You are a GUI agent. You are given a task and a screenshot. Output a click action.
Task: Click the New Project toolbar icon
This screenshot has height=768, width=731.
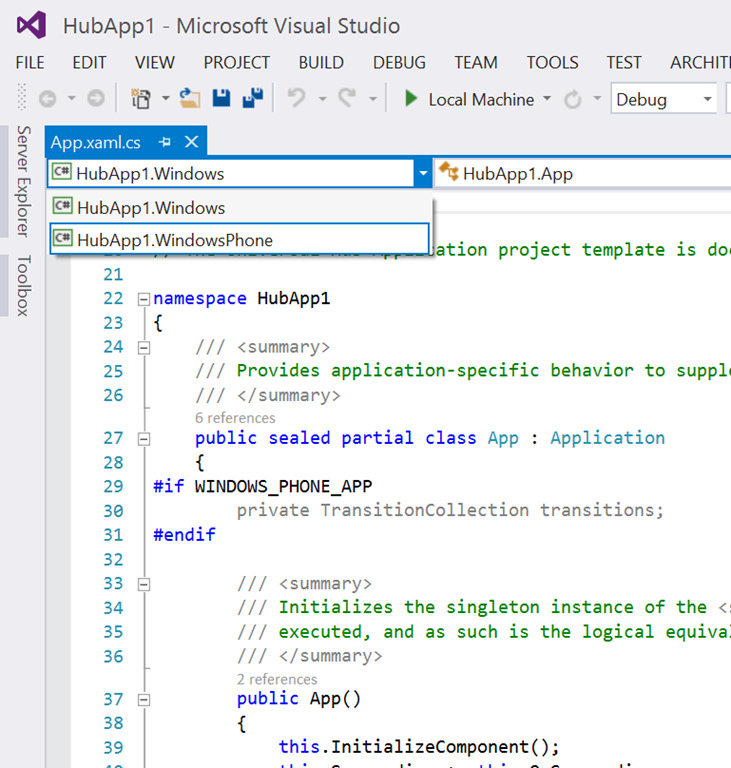(141, 98)
